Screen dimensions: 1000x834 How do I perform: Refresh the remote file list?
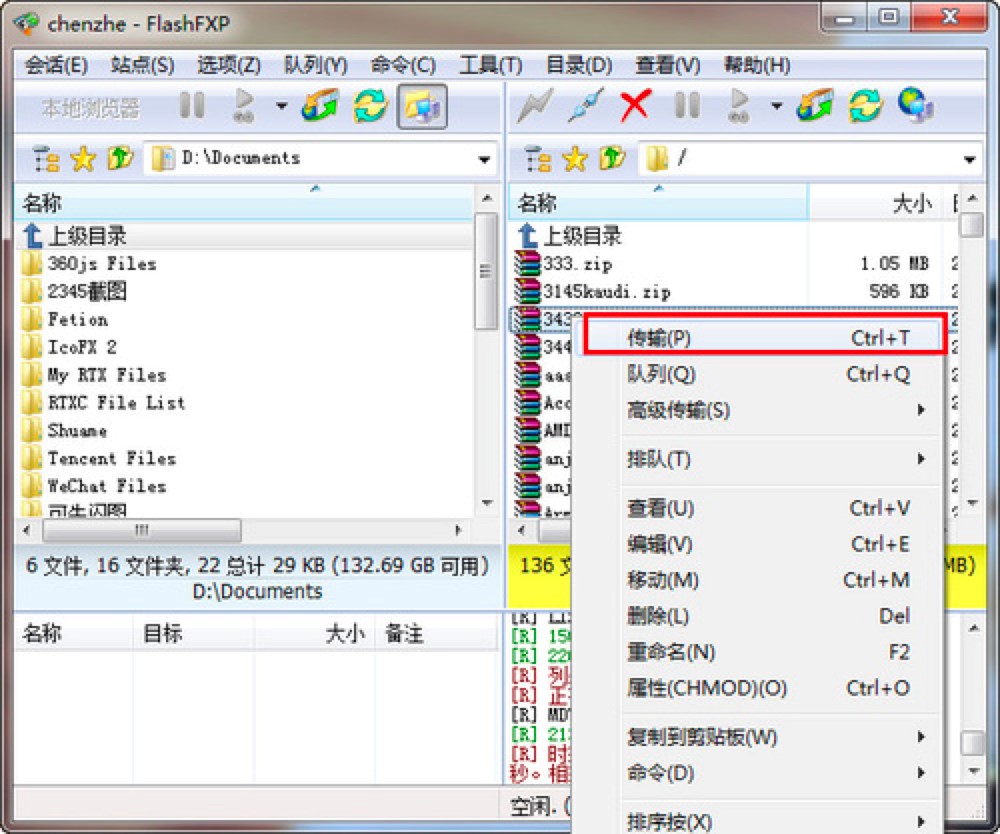[865, 105]
